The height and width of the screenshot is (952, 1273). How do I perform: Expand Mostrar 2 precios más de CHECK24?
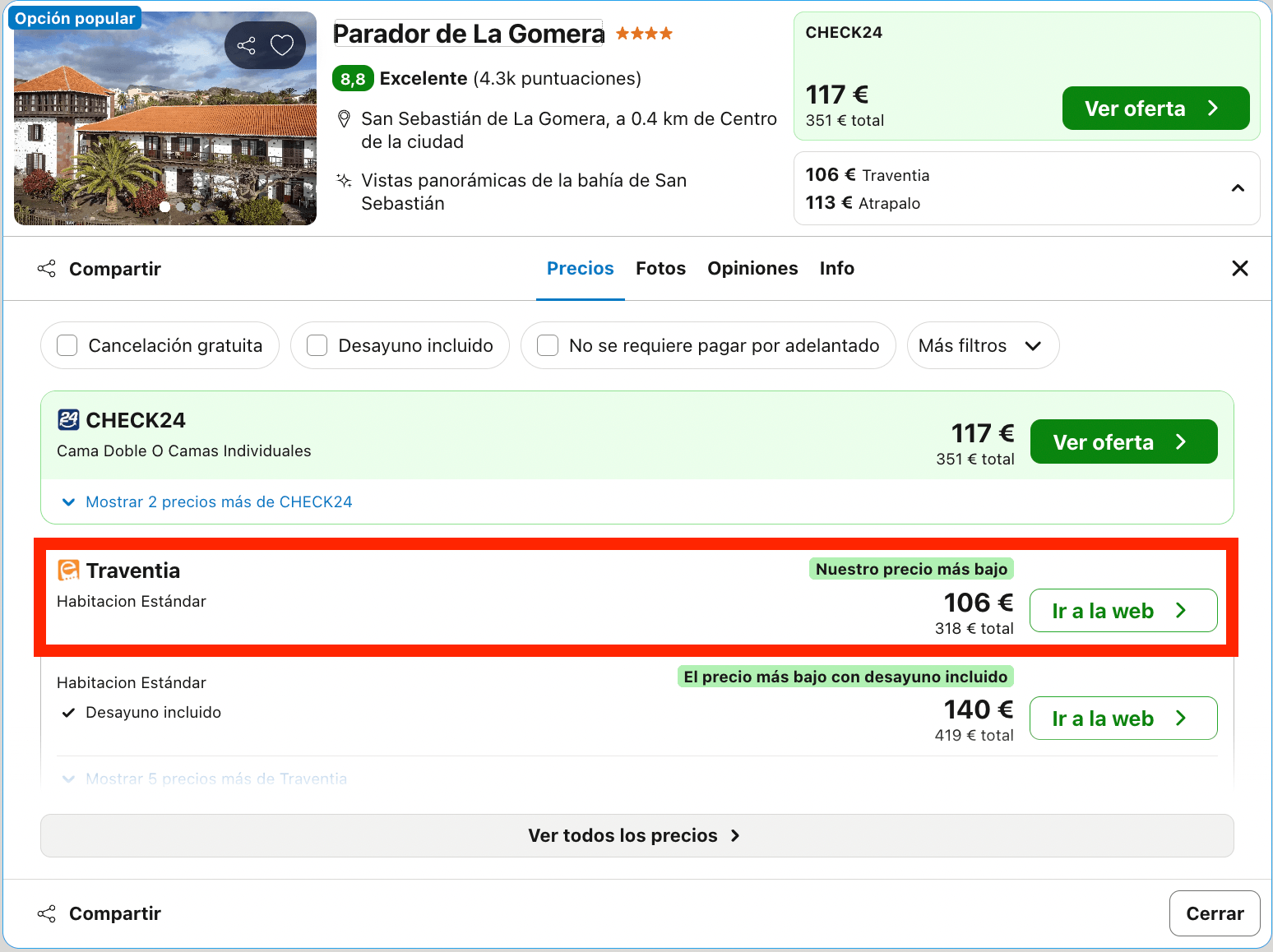coord(207,501)
